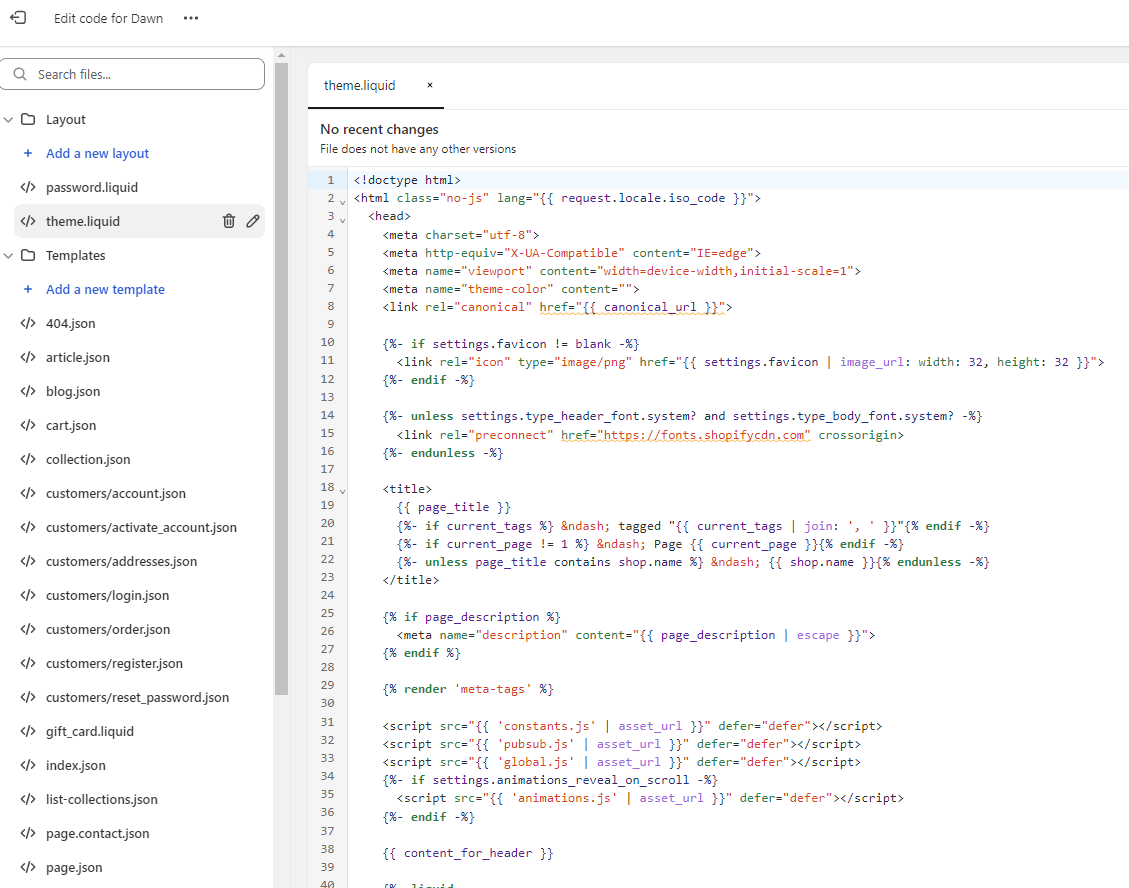Open customers/activate_account.json file
This screenshot has height=888, width=1129.
click(141, 527)
